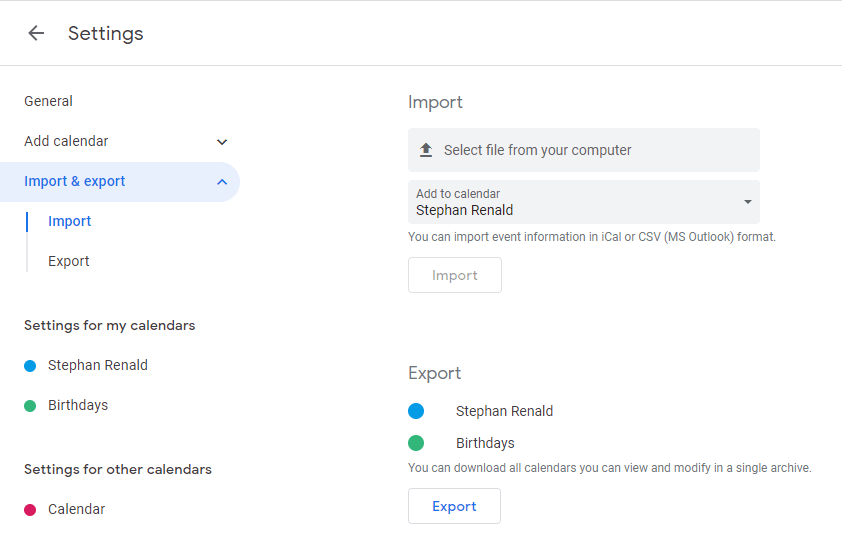Click the Import & export menu label
842x537 pixels.
coord(75,181)
